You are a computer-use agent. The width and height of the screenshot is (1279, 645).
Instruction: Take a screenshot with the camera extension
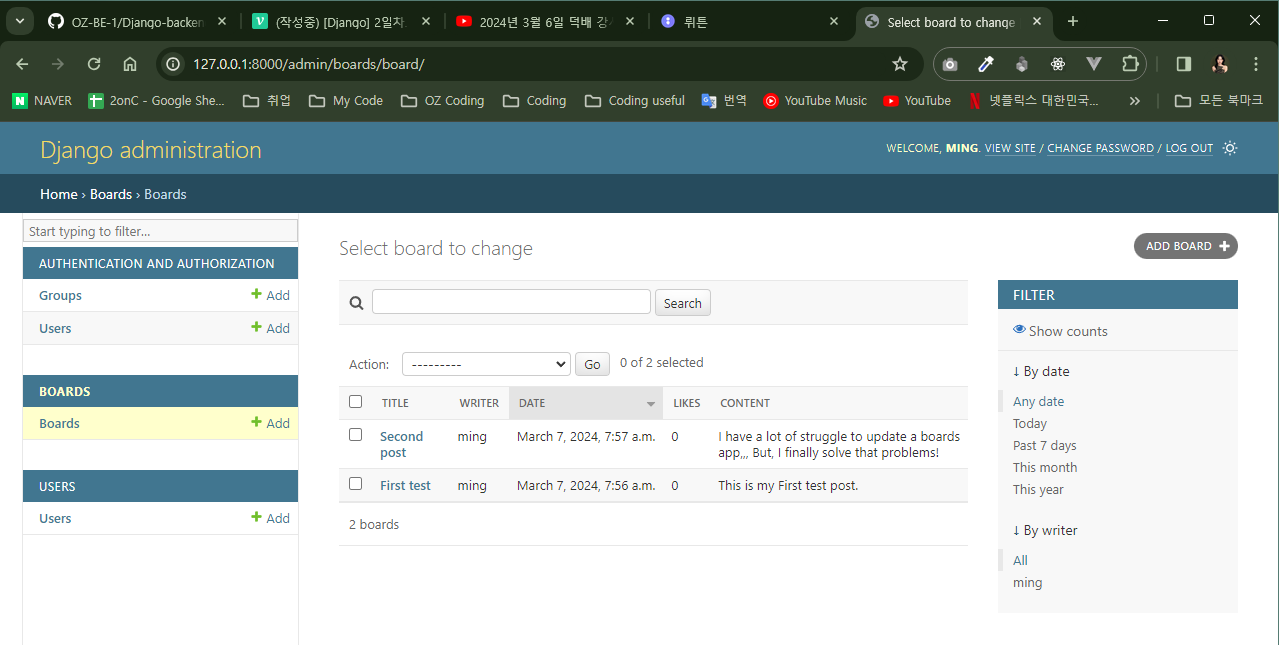click(x=949, y=63)
